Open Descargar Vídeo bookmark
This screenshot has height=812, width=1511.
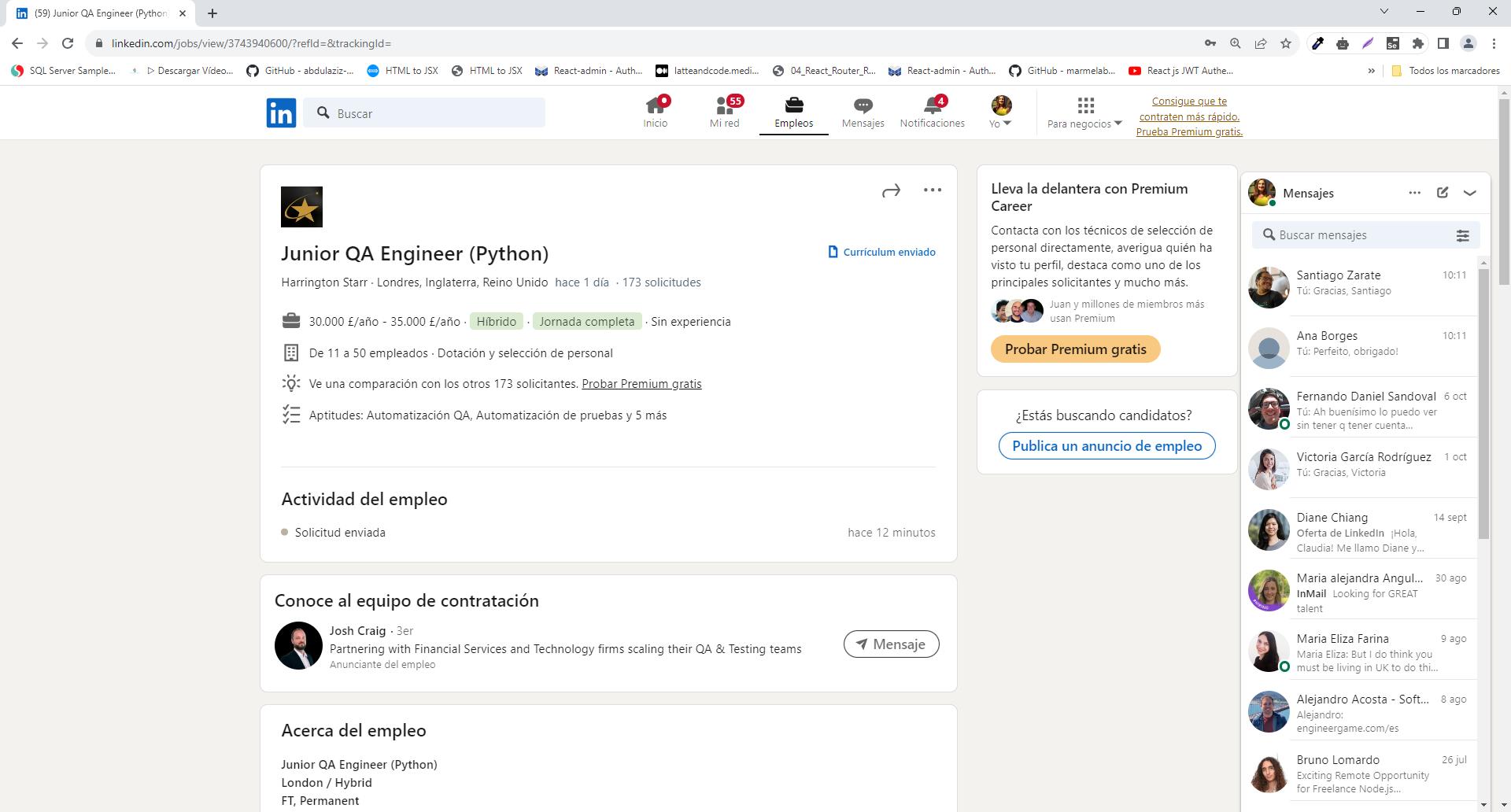181,71
